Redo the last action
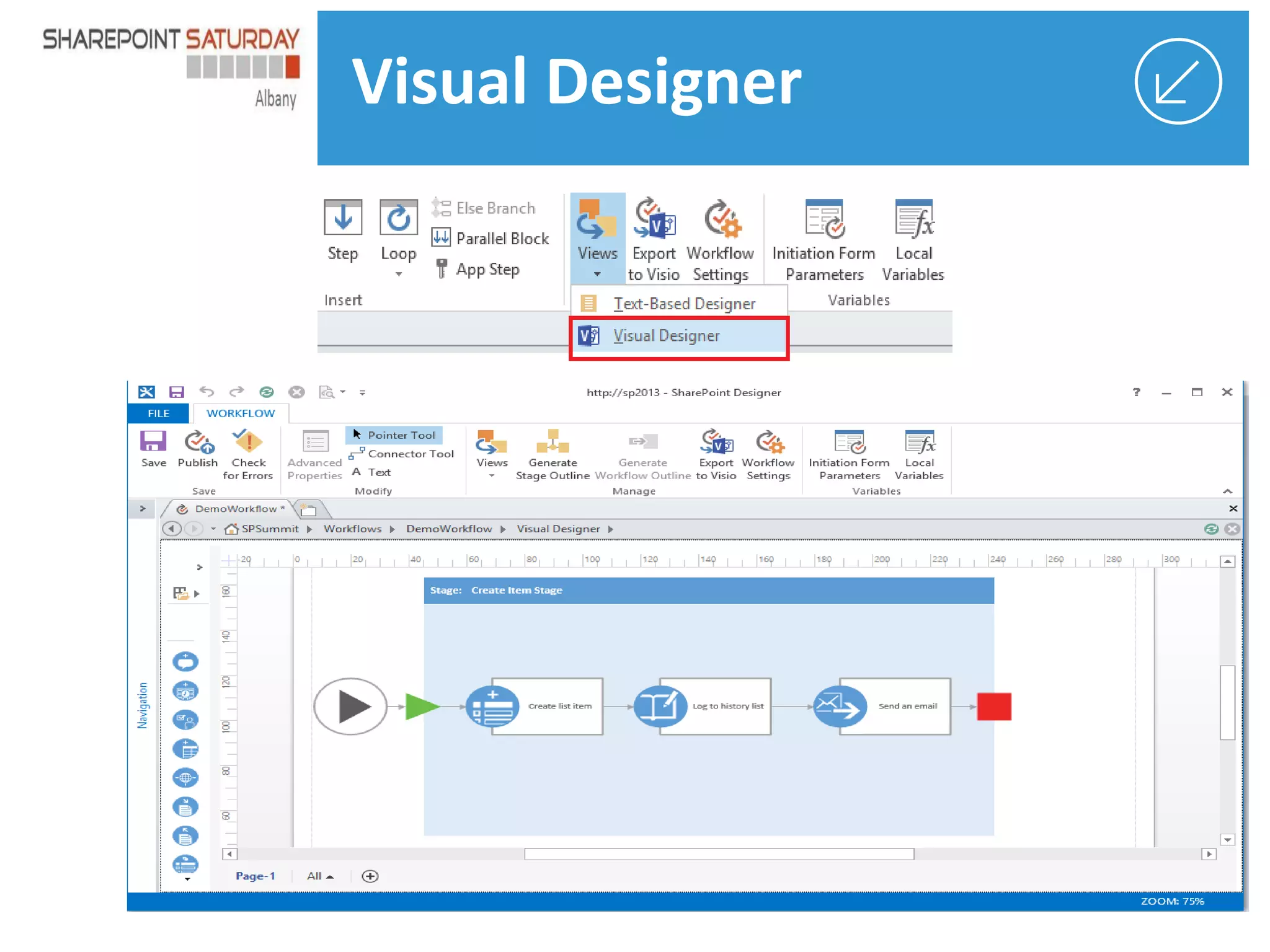 [236, 392]
